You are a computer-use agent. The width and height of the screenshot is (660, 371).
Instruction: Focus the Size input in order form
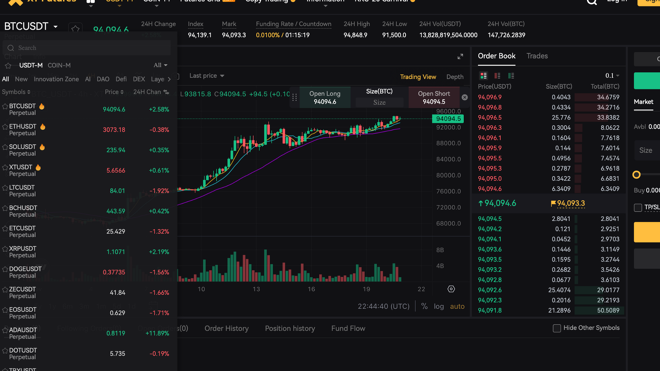[647, 150]
